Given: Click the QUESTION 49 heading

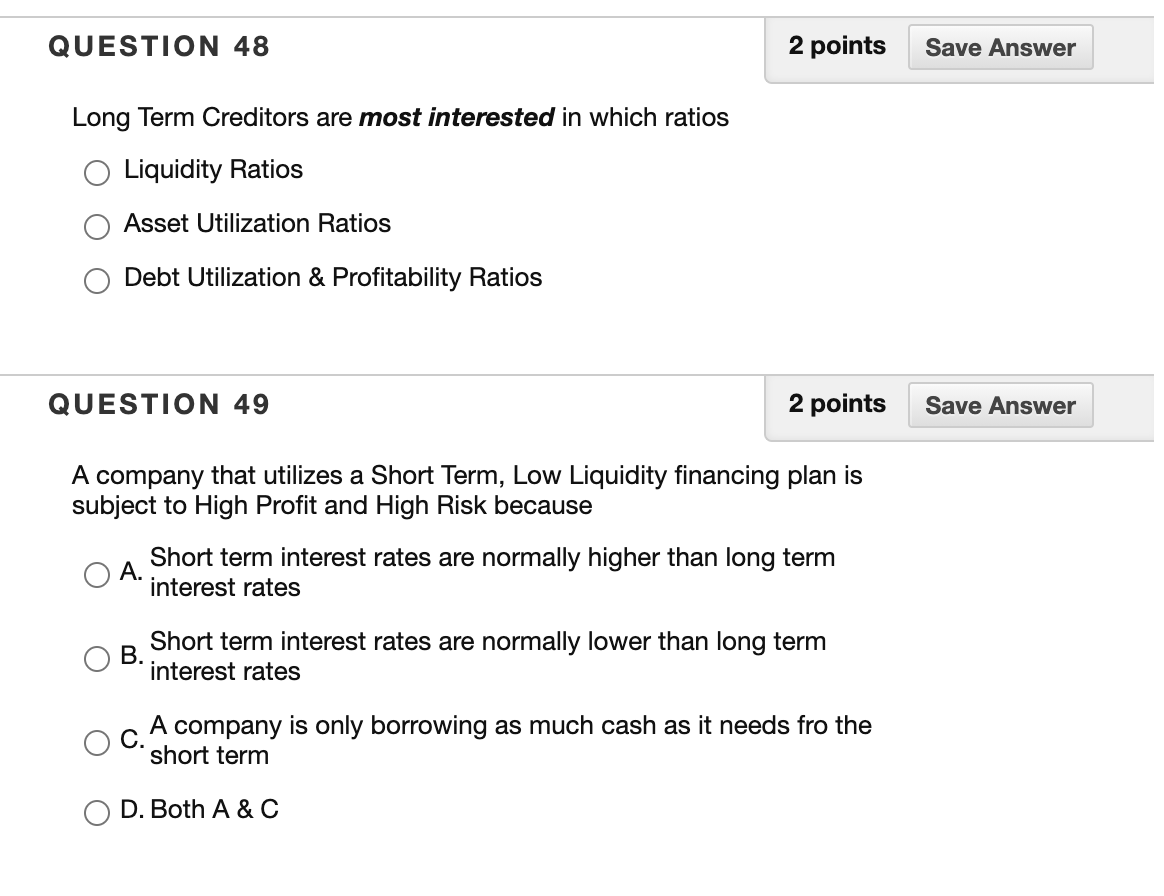Looking at the screenshot, I should (159, 404).
